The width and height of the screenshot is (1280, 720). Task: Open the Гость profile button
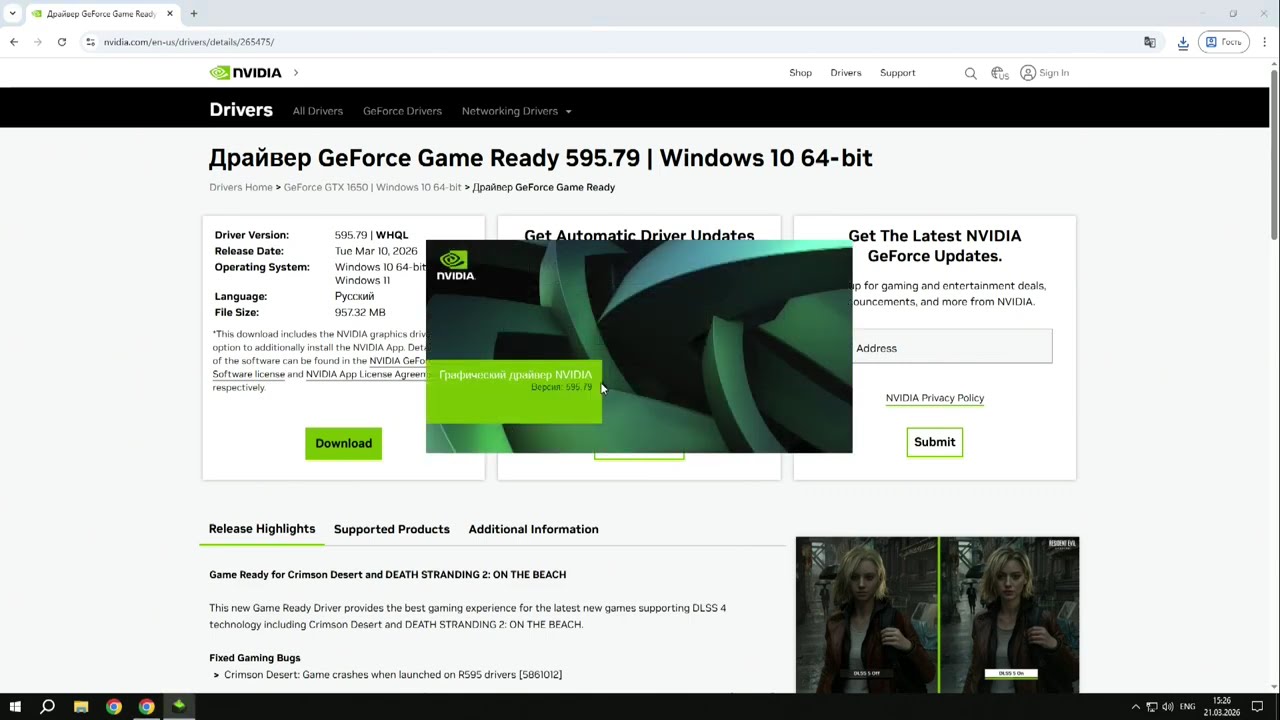[x=1224, y=42]
